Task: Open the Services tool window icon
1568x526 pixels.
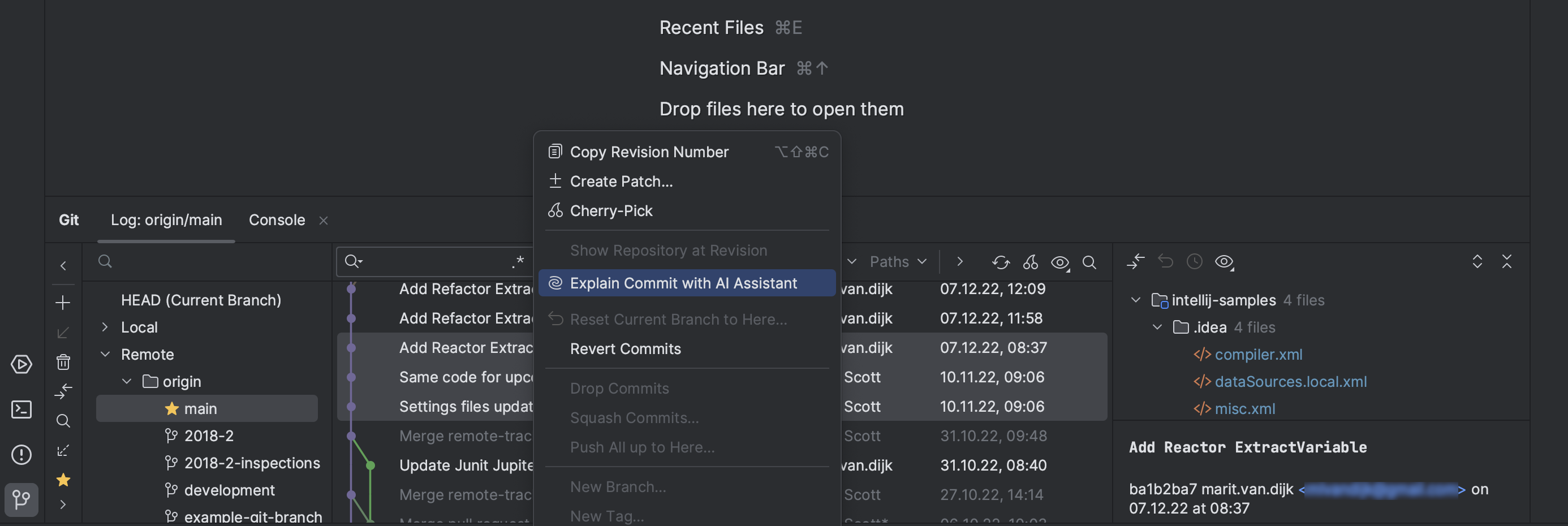Action: (21, 364)
